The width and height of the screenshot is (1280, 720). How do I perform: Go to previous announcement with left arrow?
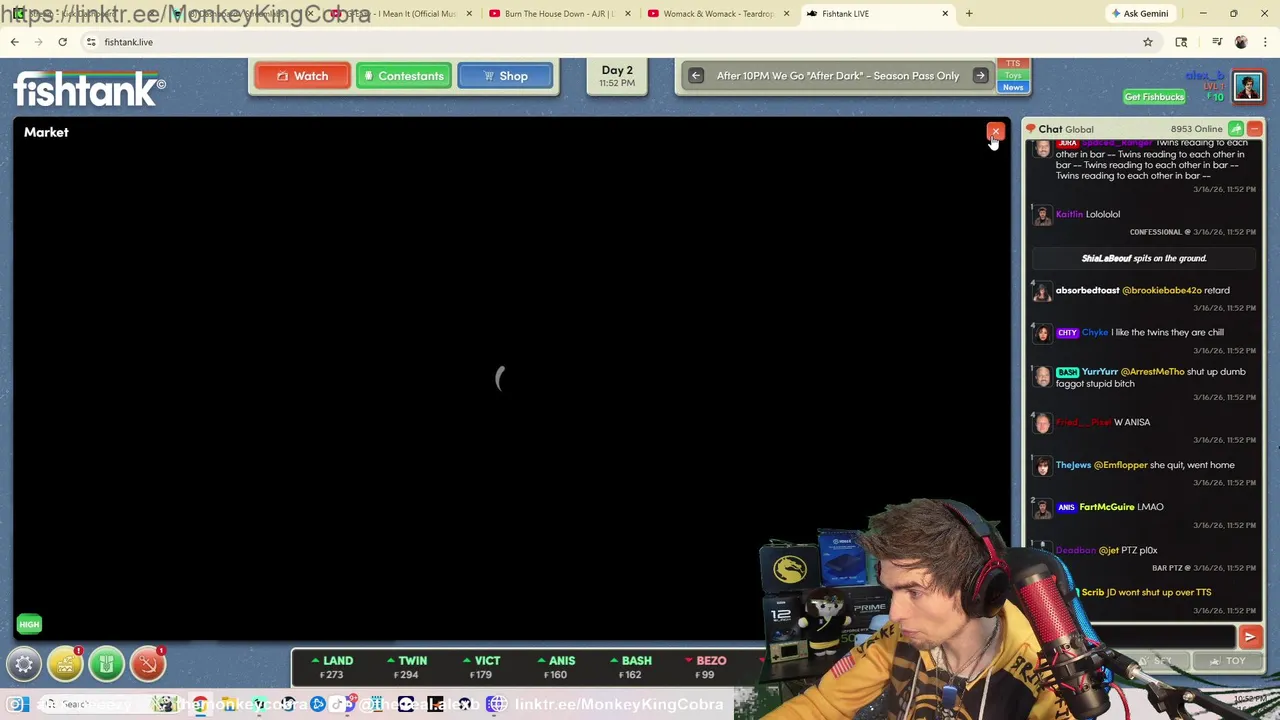pos(696,76)
